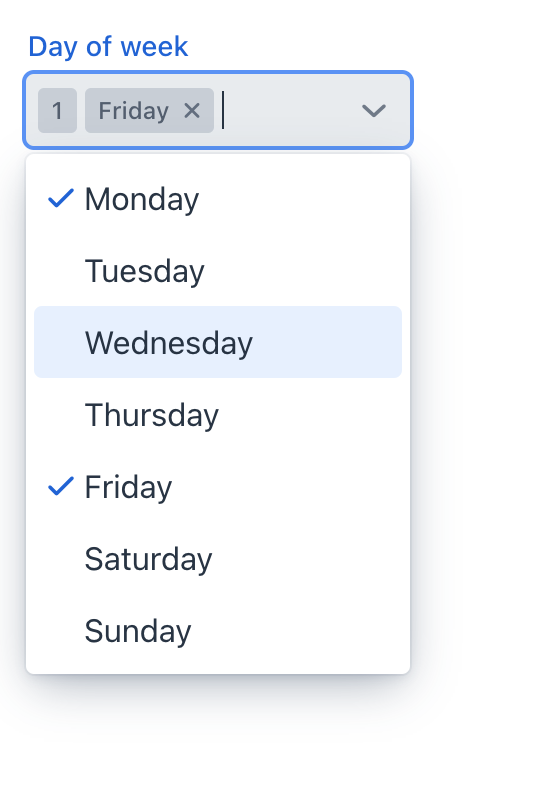Viewport: 548px width, 786px height.
Task: Pick Saturday from the dropdown list
Action: tap(218, 558)
